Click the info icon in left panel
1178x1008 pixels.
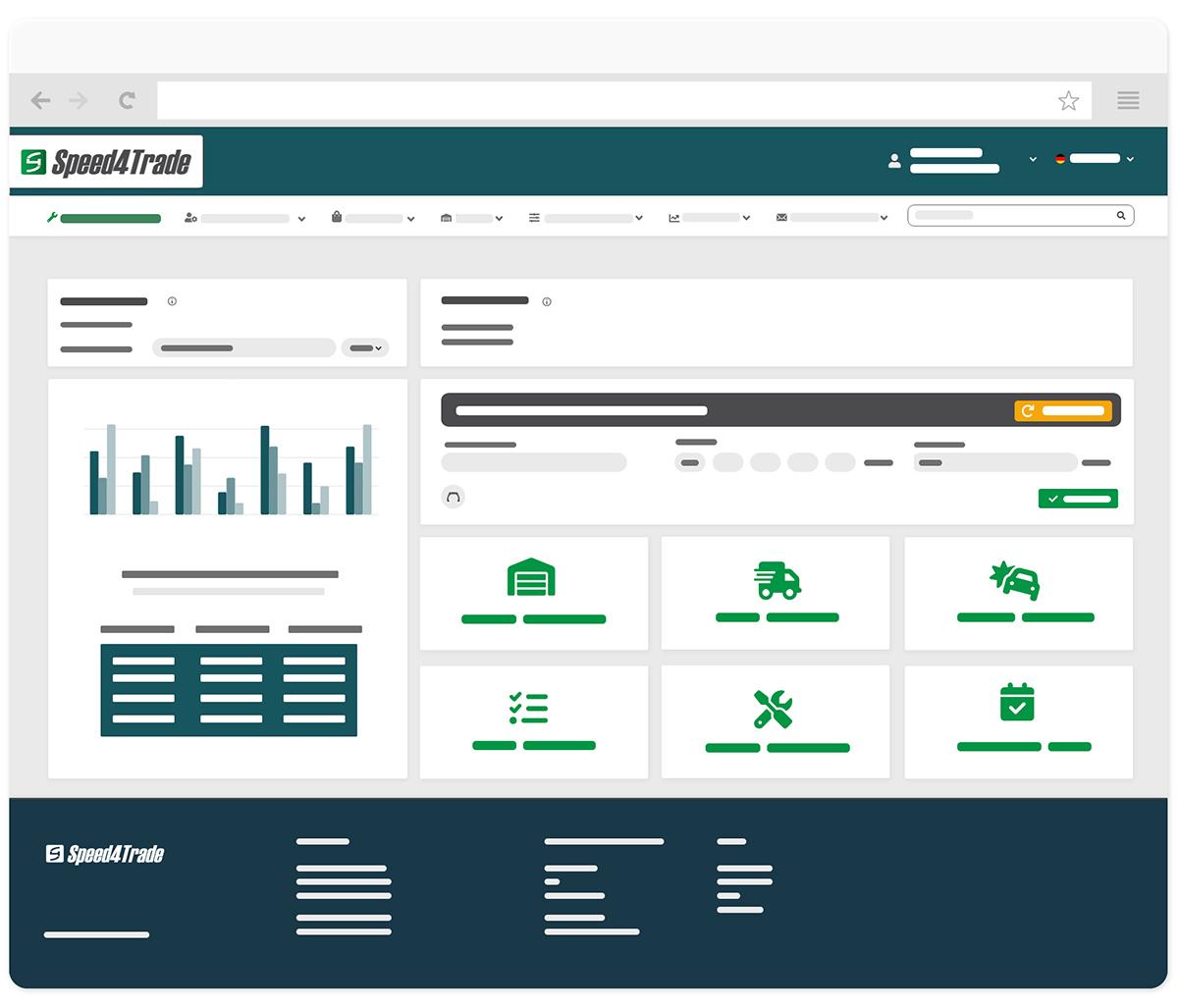click(x=172, y=301)
